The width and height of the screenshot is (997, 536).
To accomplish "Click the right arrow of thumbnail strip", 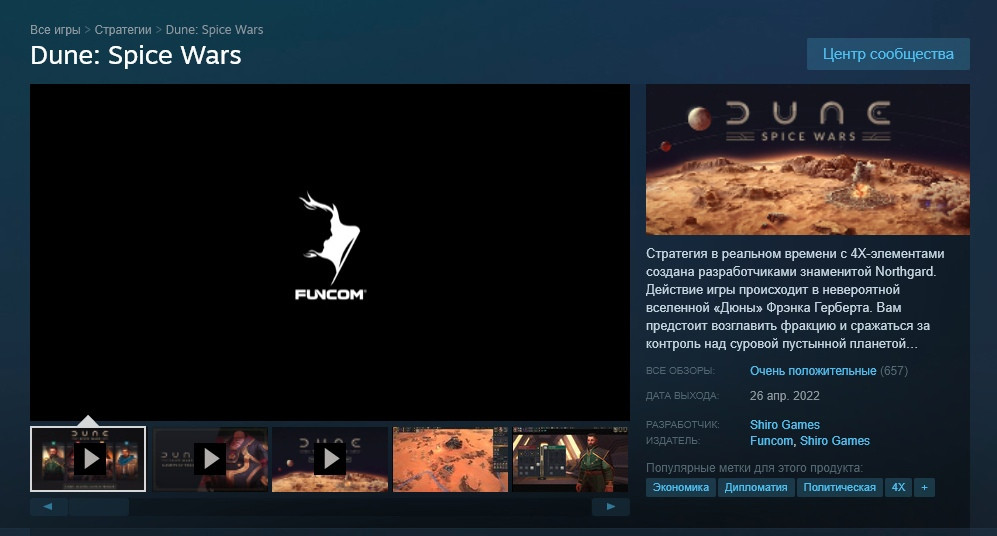I will coord(610,507).
